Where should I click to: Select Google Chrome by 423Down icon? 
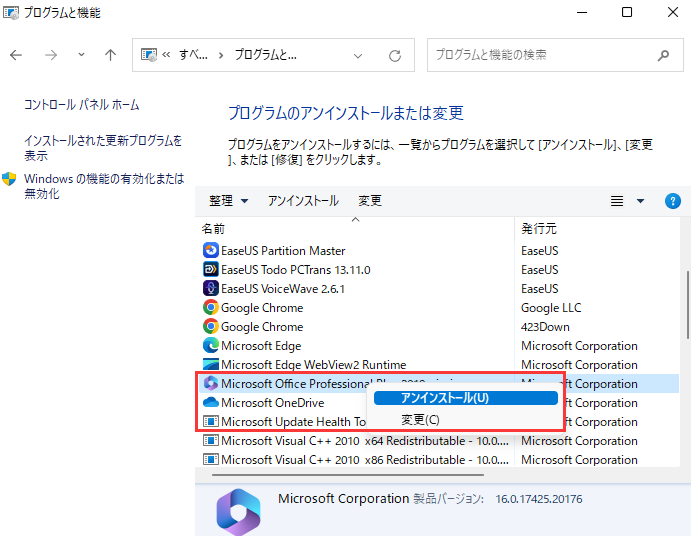pos(211,326)
